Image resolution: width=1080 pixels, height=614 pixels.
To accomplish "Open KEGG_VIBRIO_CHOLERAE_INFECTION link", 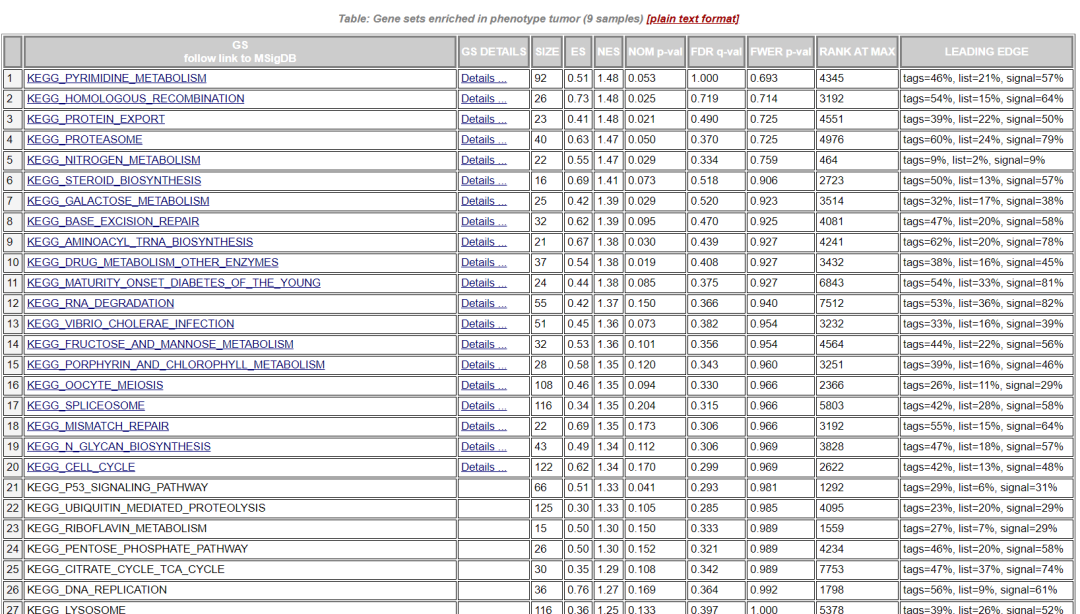I will 130,324.
